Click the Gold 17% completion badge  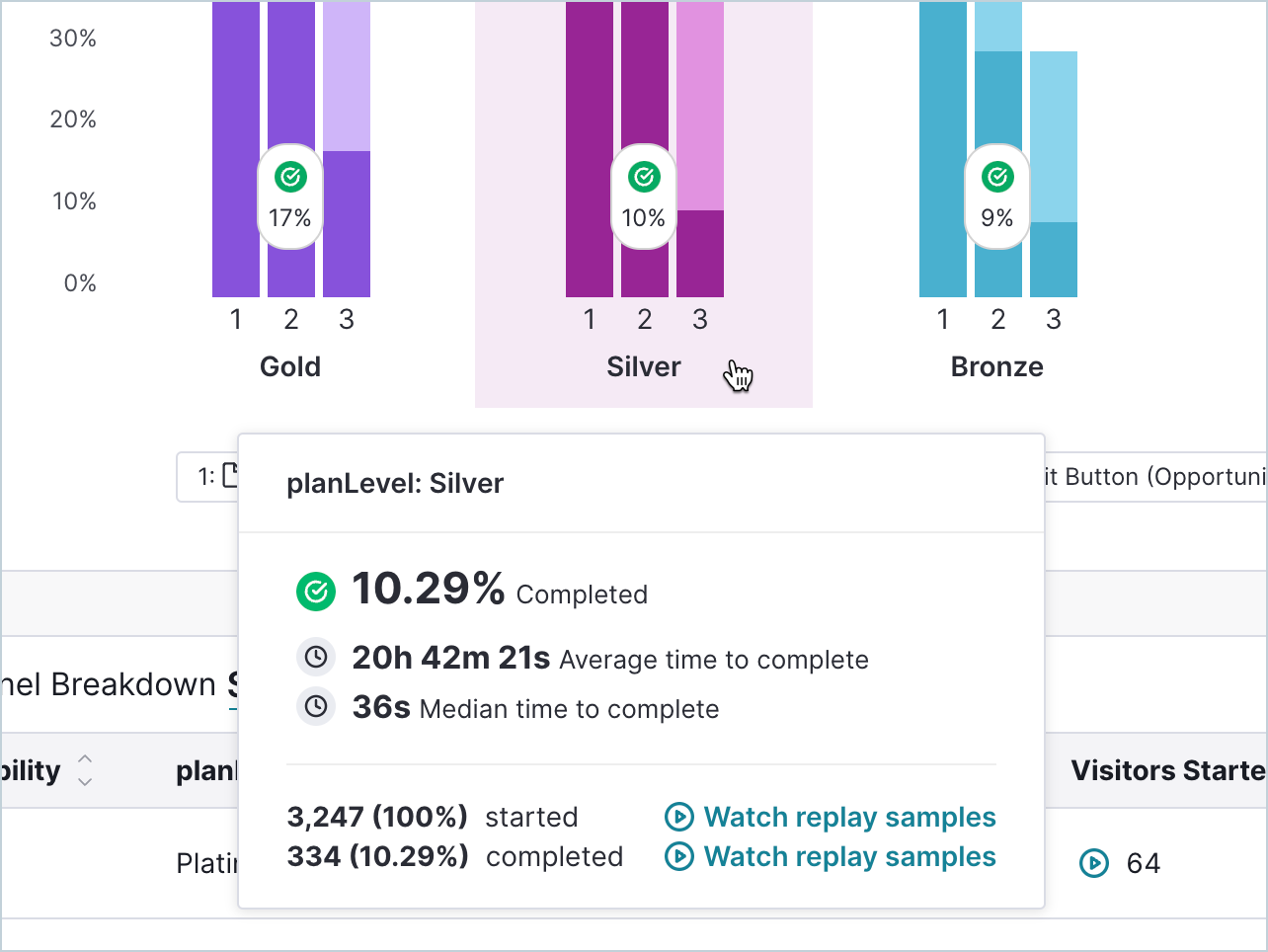290,197
